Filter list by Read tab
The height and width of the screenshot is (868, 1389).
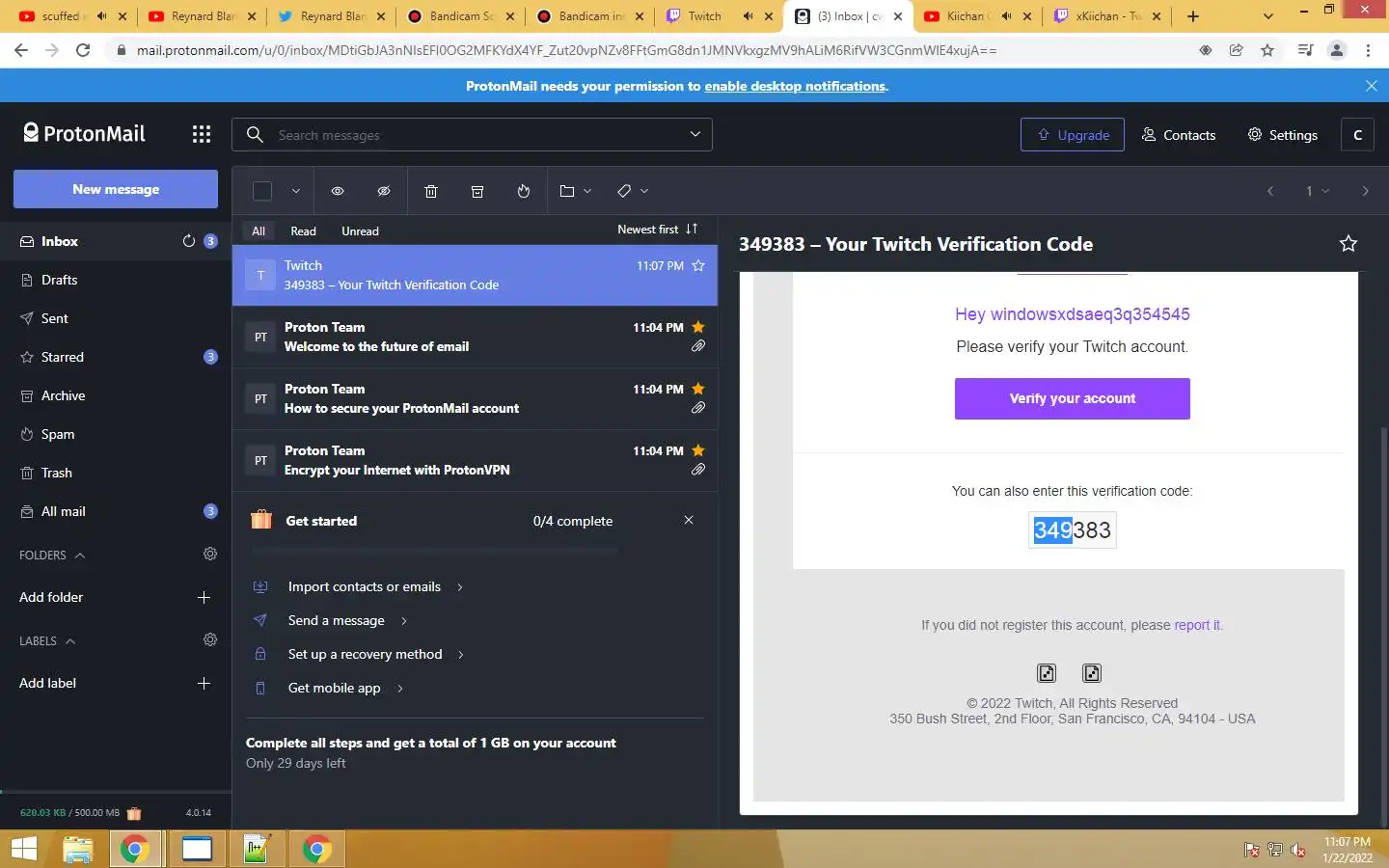pos(303,231)
